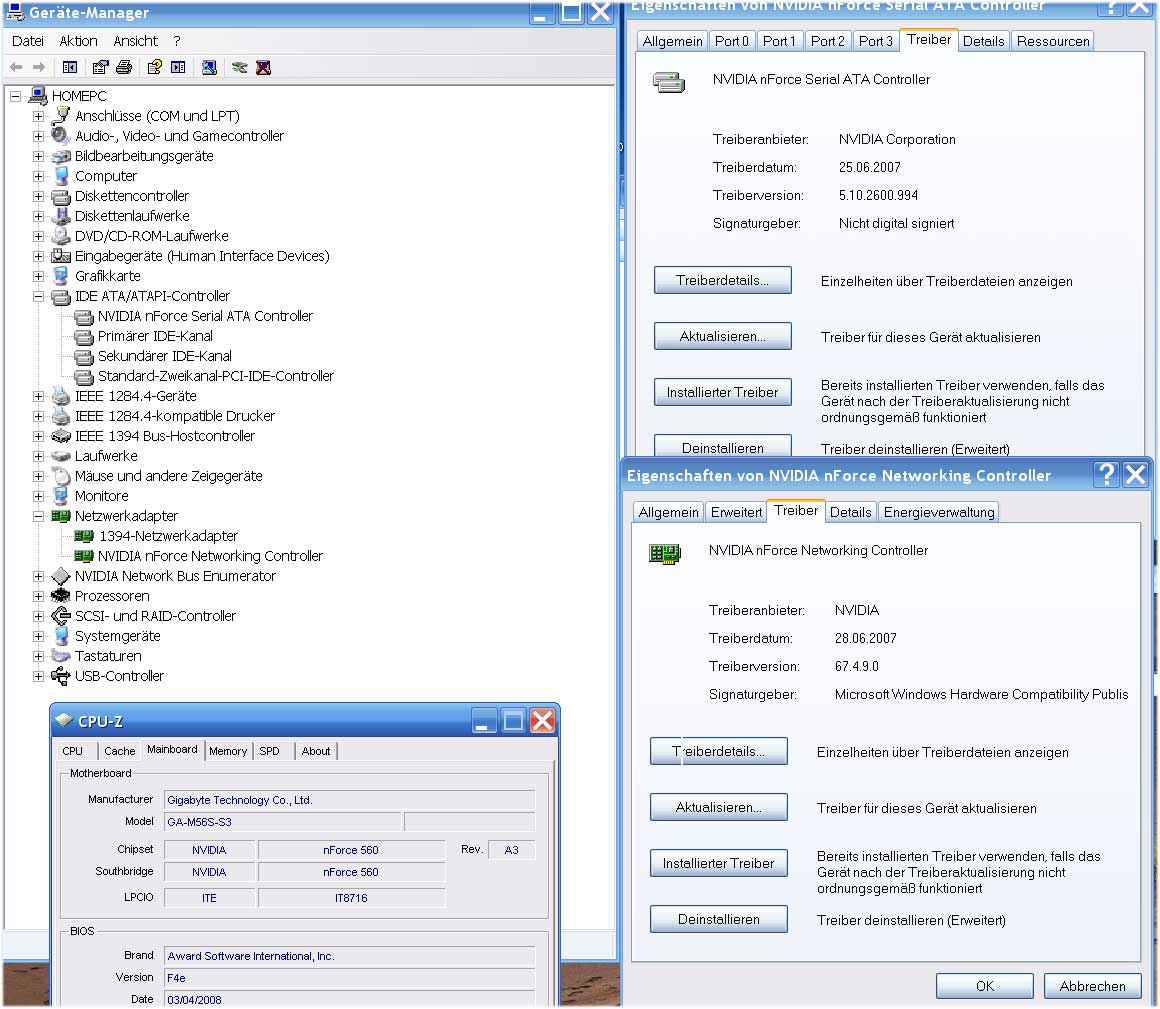The width and height of the screenshot is (1160, 1009).
Task: Click the OK button
Action: pyautogui.click(x=985, y=986)
